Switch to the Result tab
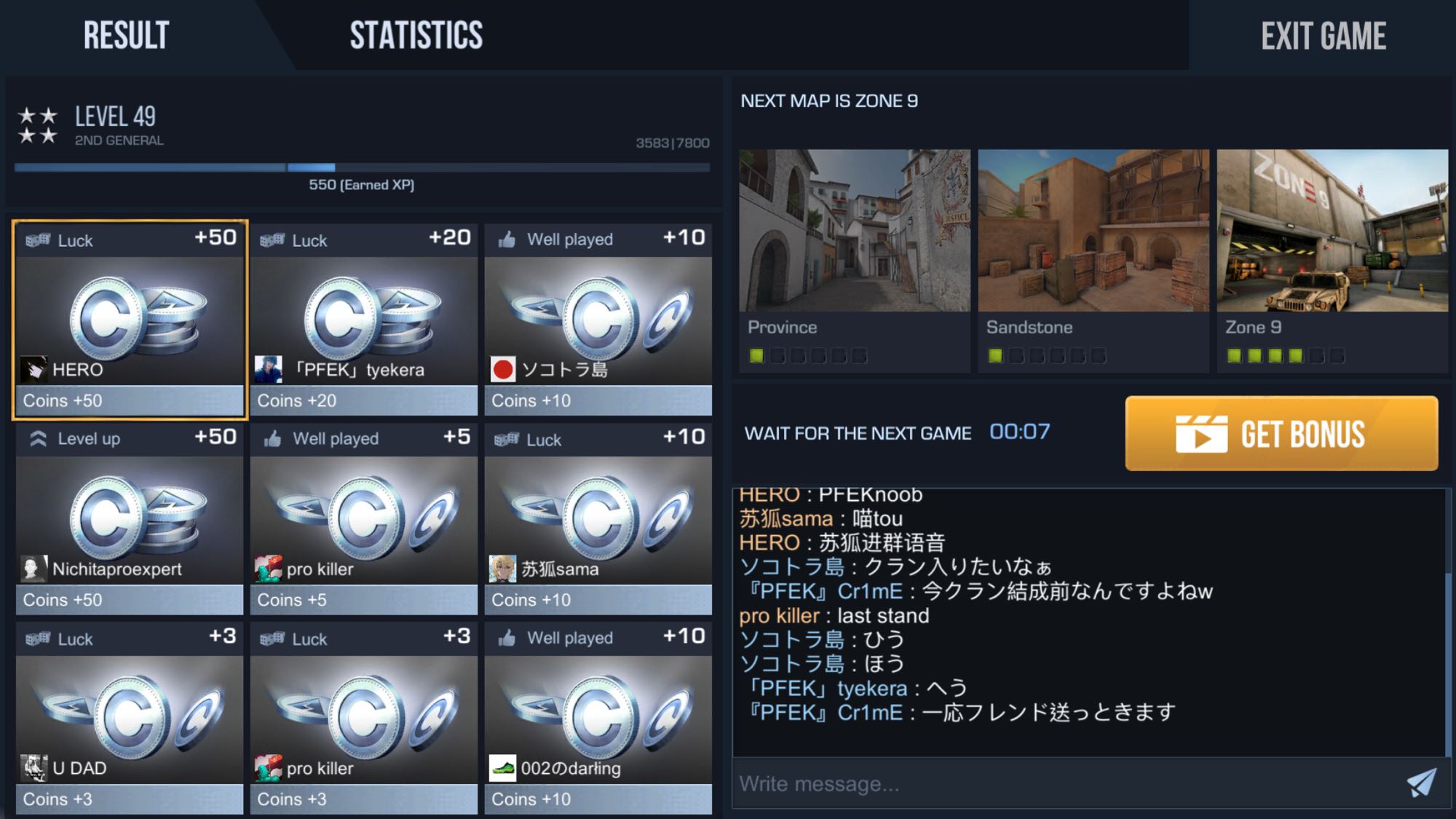 [x=126, y=35]
